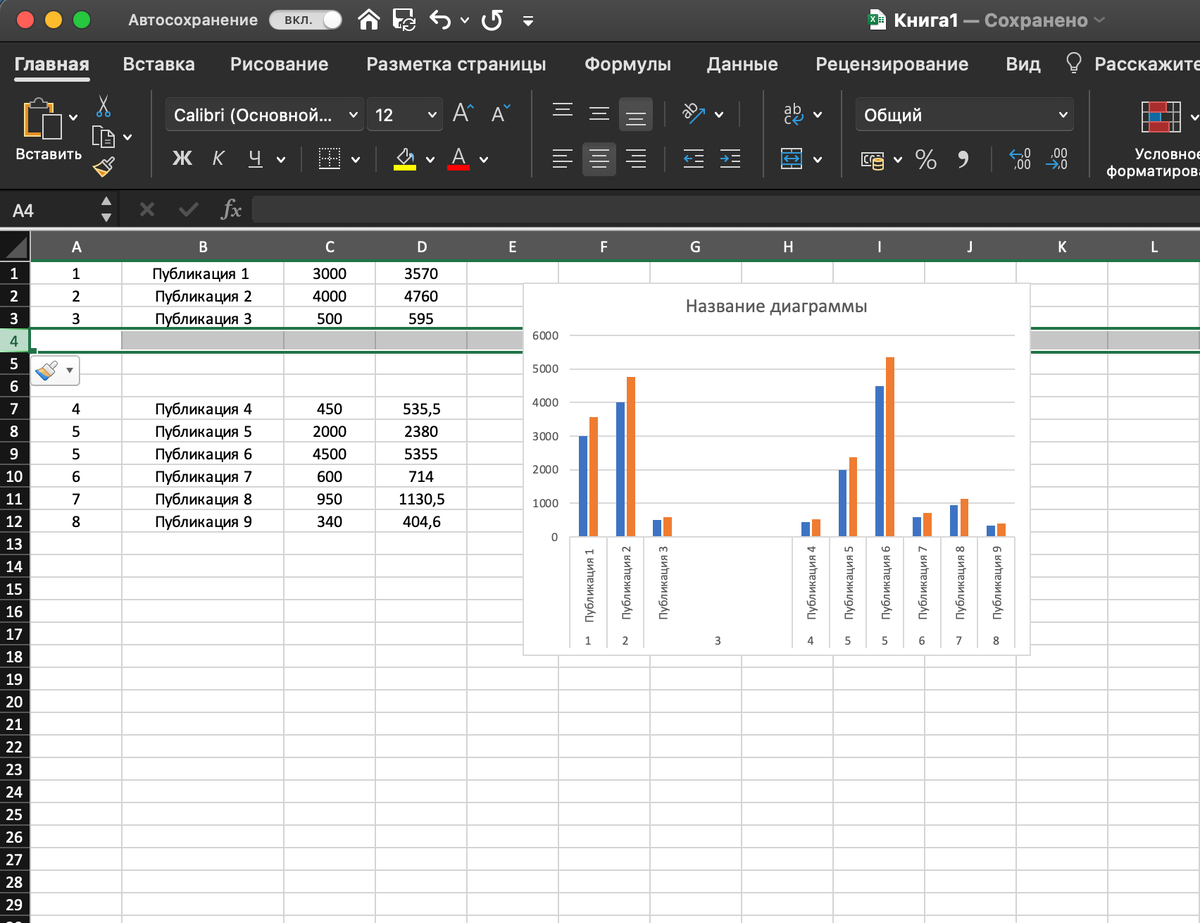This screenshot has height=923, width=1200.
Task: Click the Save icon in title bar
Action: pos(404,19)
